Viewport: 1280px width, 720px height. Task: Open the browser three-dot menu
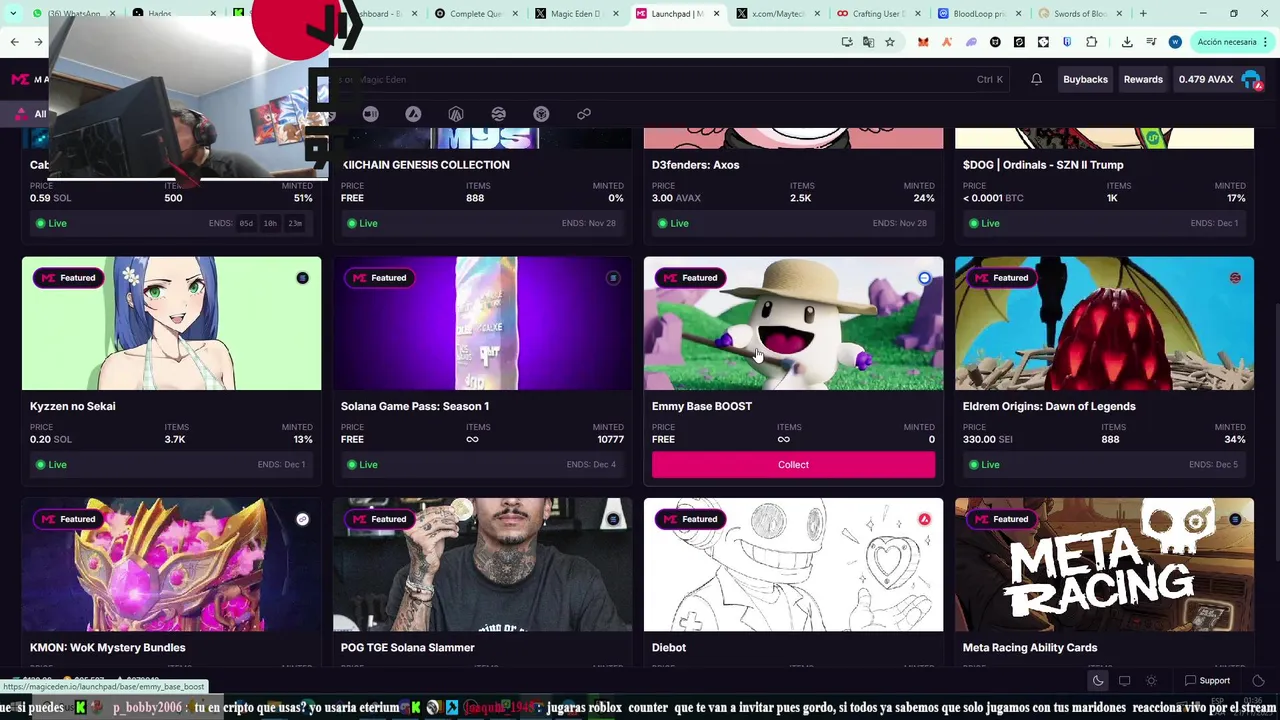point(1266,42)
